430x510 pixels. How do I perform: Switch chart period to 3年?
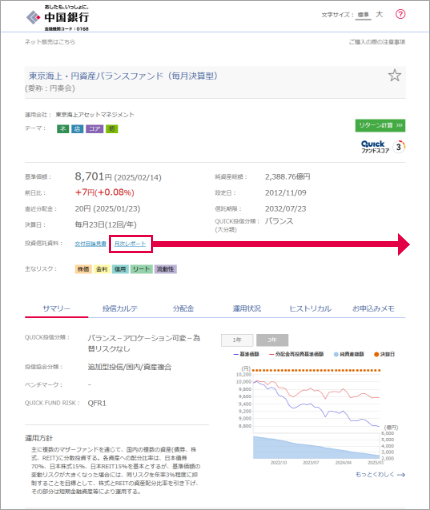pyautogui.click(x=272, y=340)
